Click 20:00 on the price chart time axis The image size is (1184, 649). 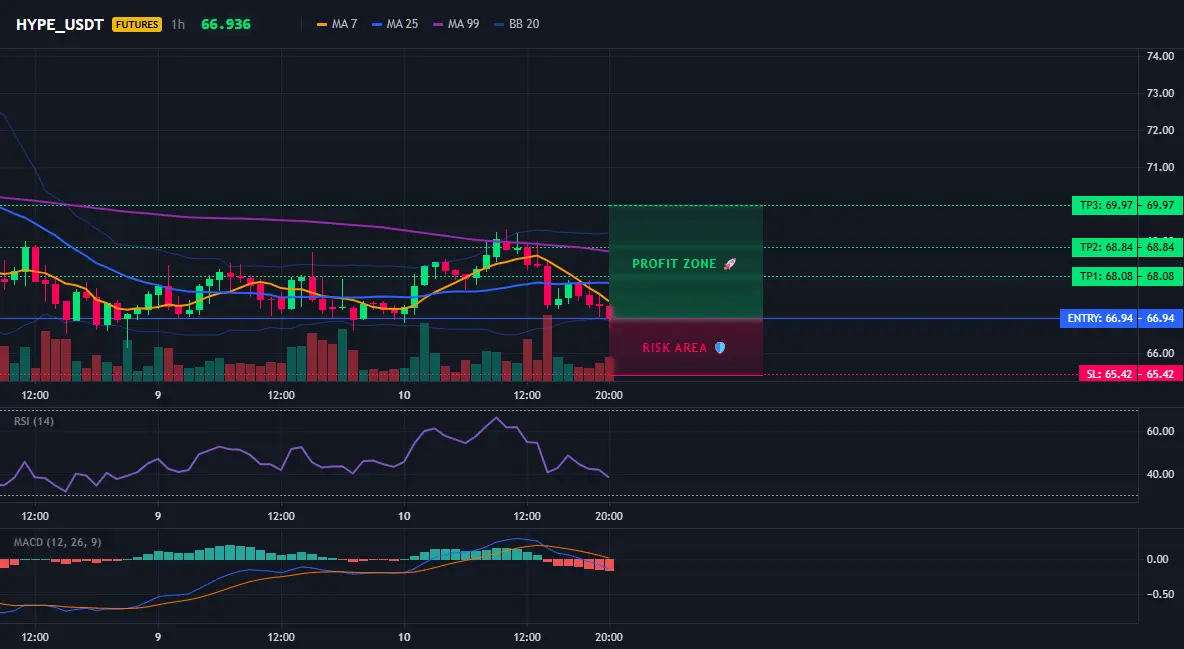click(x=609, y=395)
